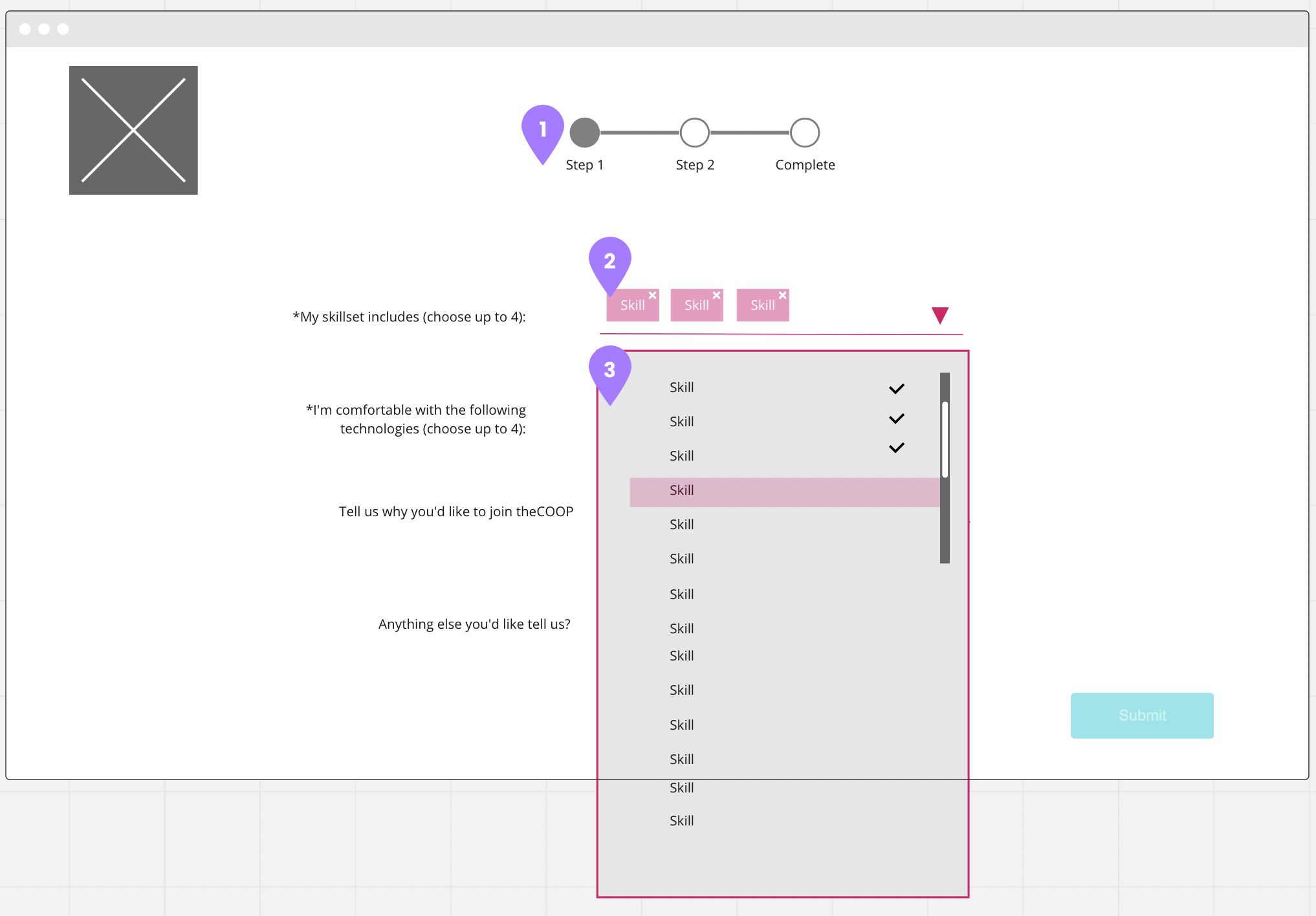Remove the first Skill tag chip
This screenshot has height=916, width=1316.
click(x=652, y=296)
